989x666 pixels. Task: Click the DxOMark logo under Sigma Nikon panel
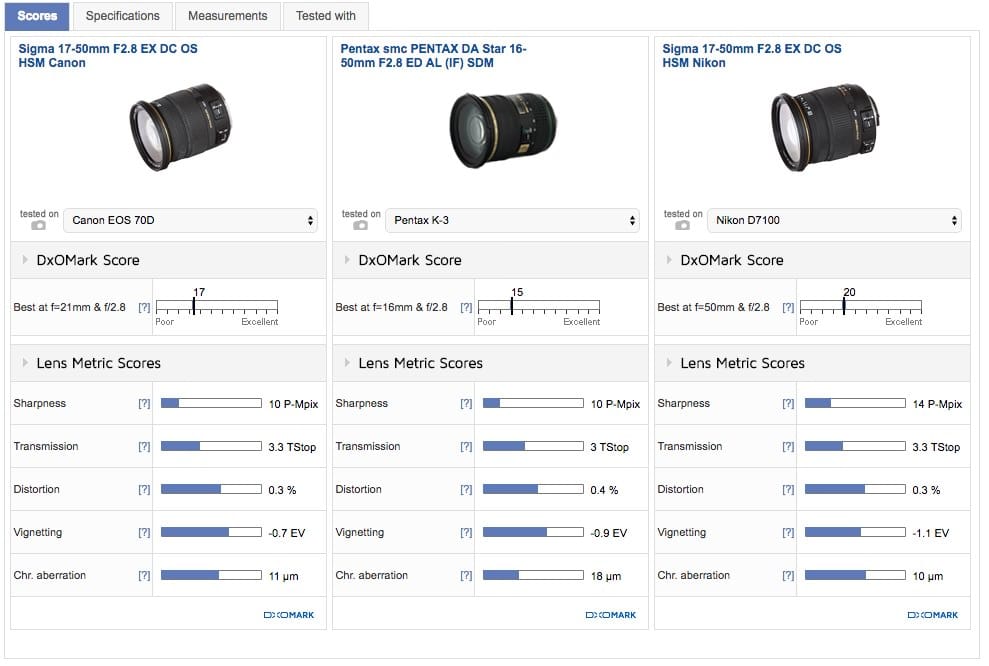tap(933, 615)
